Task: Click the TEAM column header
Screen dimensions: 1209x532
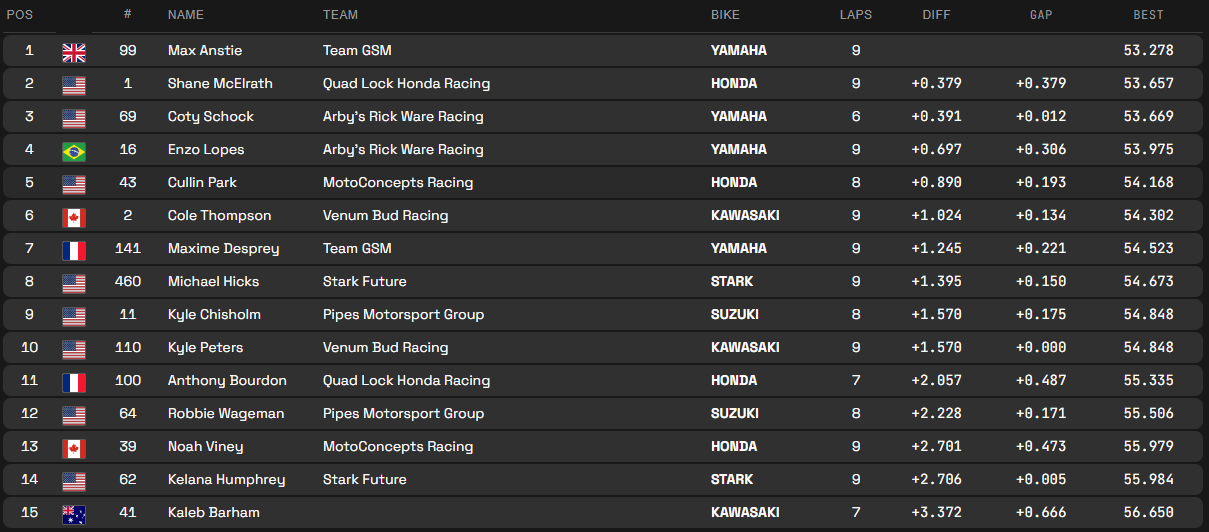Action: tap(340, 15)
